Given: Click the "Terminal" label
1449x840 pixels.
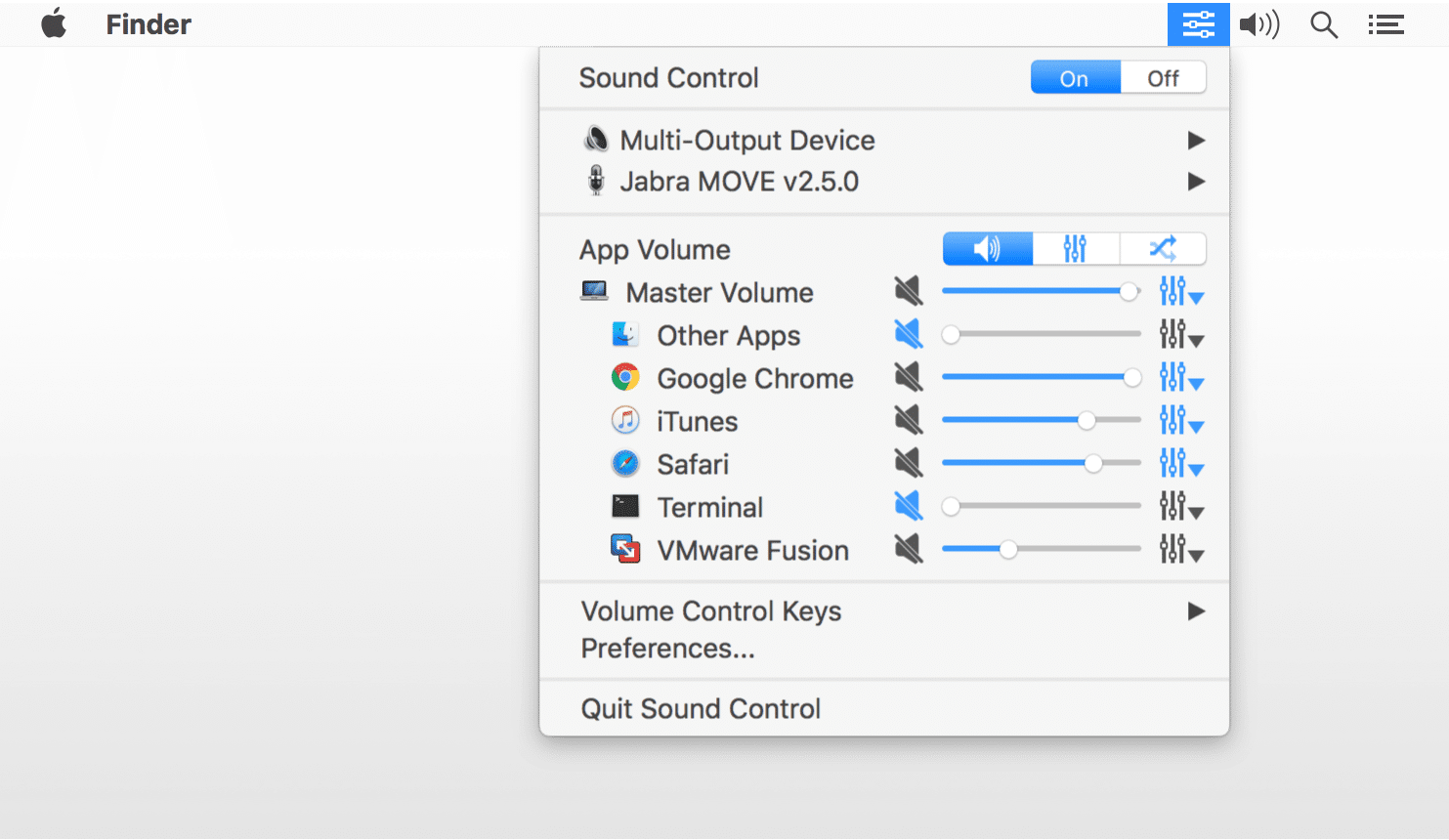Looking at the screenshot, I should pyautogui.click(x=710, y=508).
